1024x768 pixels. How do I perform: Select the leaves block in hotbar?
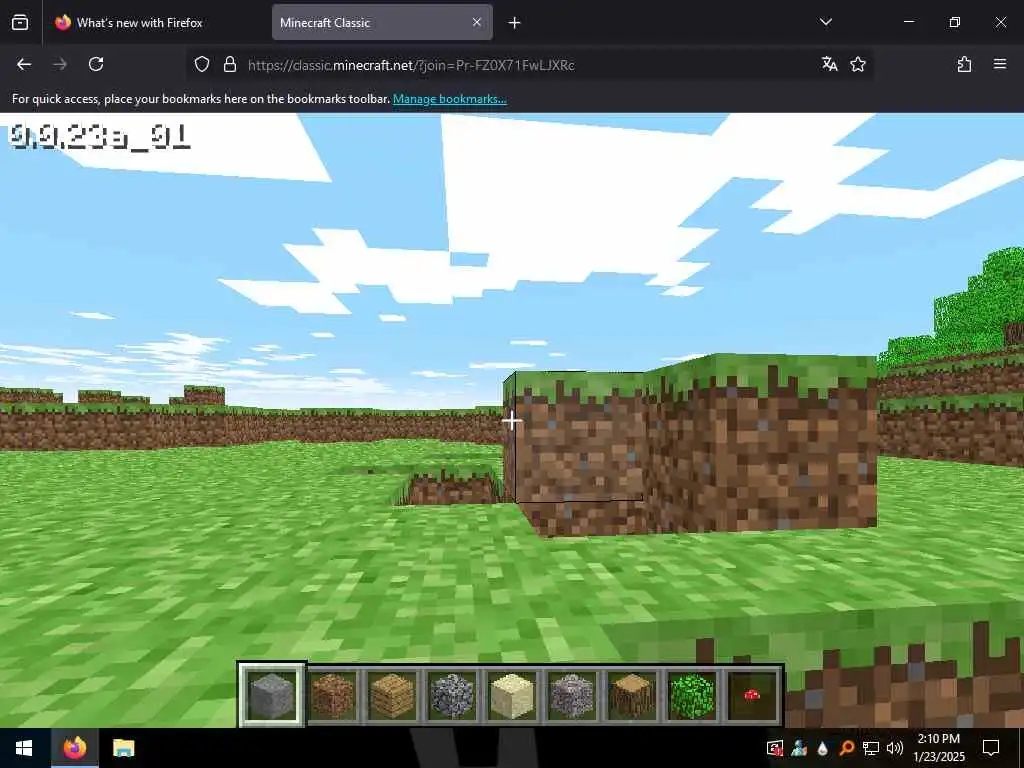click(692, 696)
